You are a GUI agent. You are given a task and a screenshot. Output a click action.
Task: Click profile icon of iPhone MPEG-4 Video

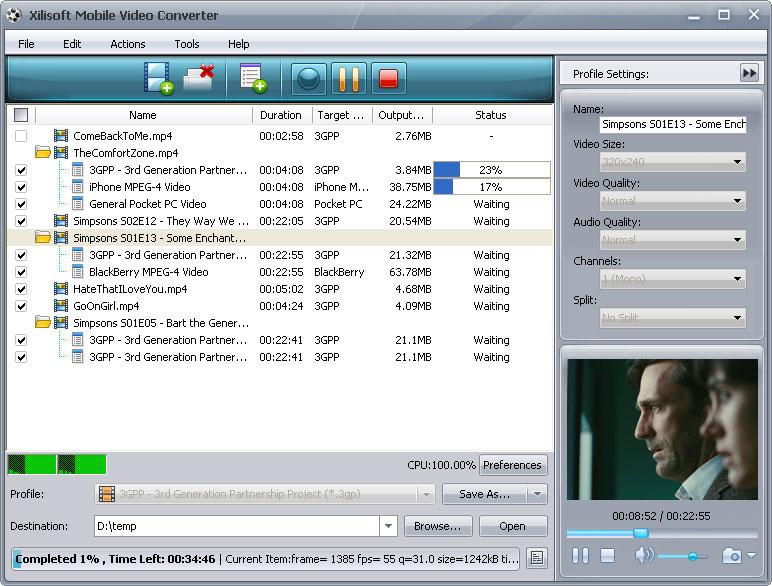click(x=77, y=187)
